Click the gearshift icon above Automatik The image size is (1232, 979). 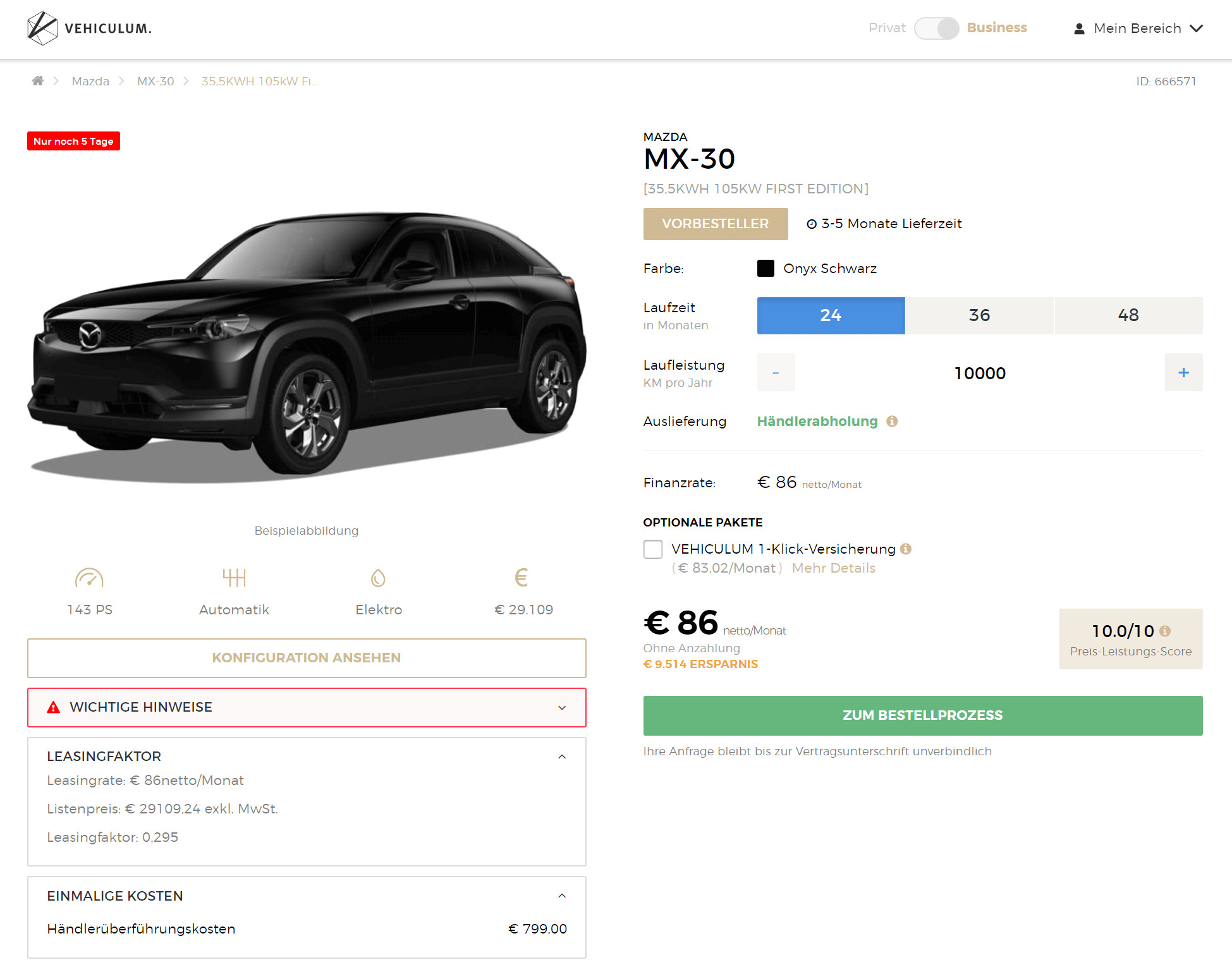(234, 578)
